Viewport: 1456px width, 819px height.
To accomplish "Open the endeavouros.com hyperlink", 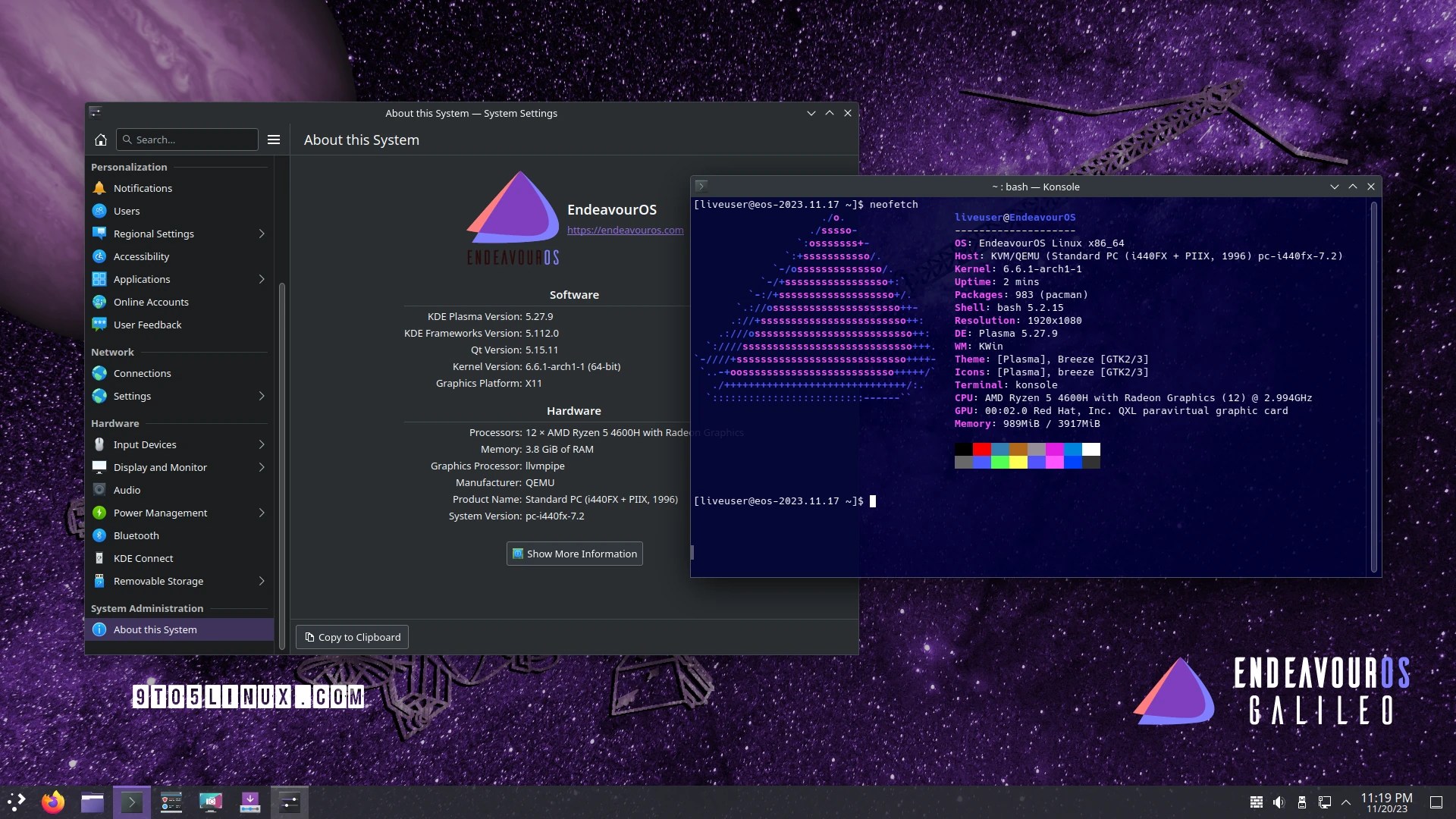I will click(x=625, y=230).
